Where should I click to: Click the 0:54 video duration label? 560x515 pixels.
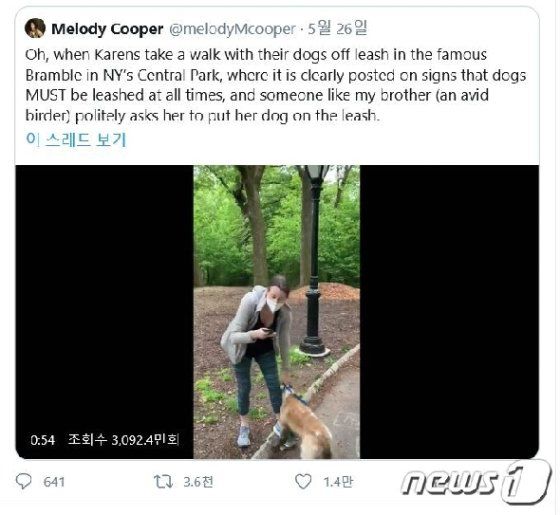42,440
